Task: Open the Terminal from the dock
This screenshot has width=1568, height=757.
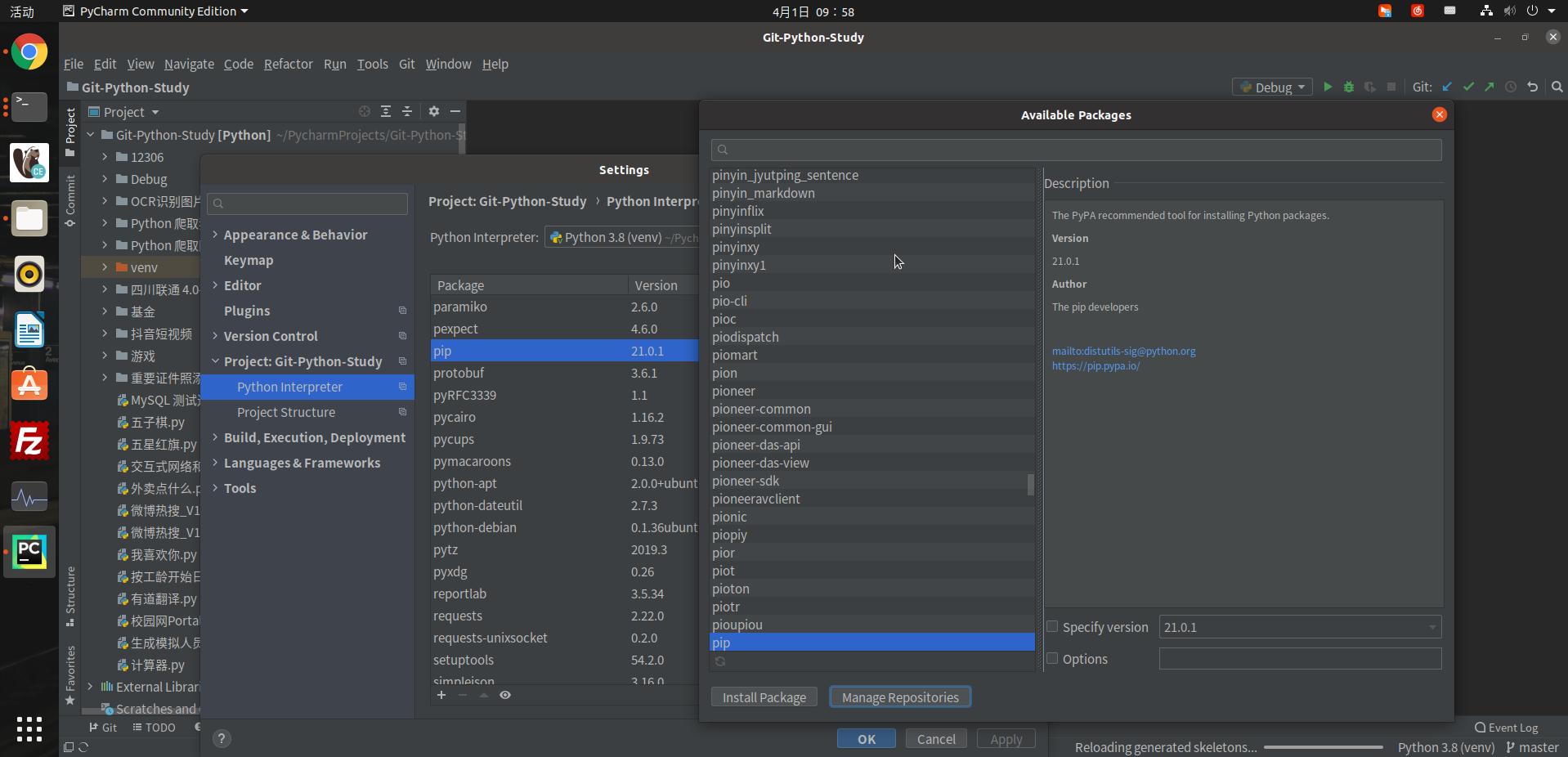Action: pyautogui.click(x=29, y=107)
